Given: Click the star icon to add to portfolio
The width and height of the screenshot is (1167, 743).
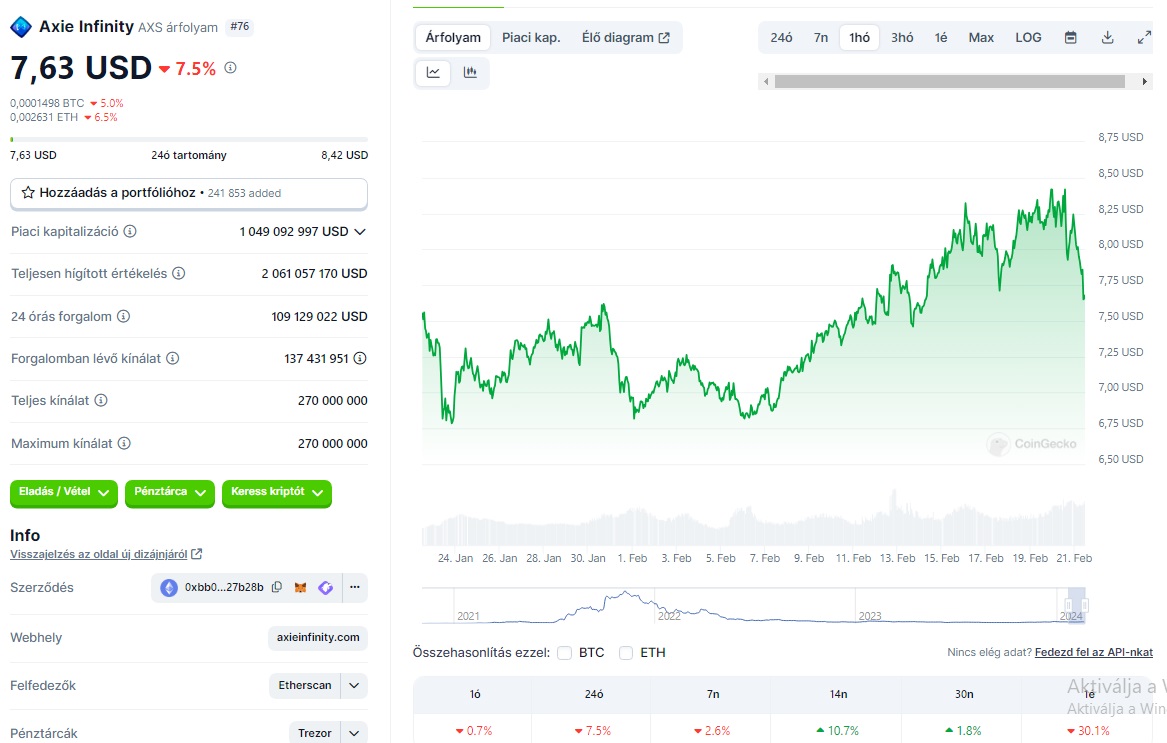Looking at the screenshot, I should (x=28, y=193).
